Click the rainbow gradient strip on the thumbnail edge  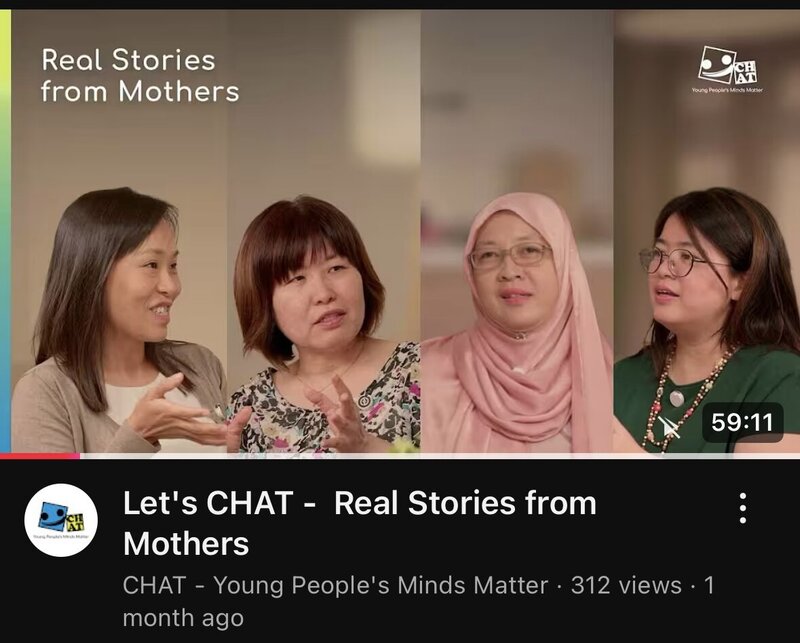point(5,231)
